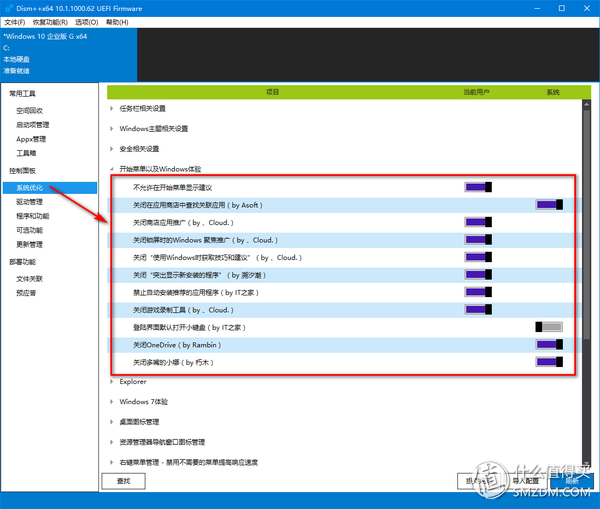Click the blue 刷新 button
The height and width of the screenshot is (509, 600).
click(x=572, y=481)
